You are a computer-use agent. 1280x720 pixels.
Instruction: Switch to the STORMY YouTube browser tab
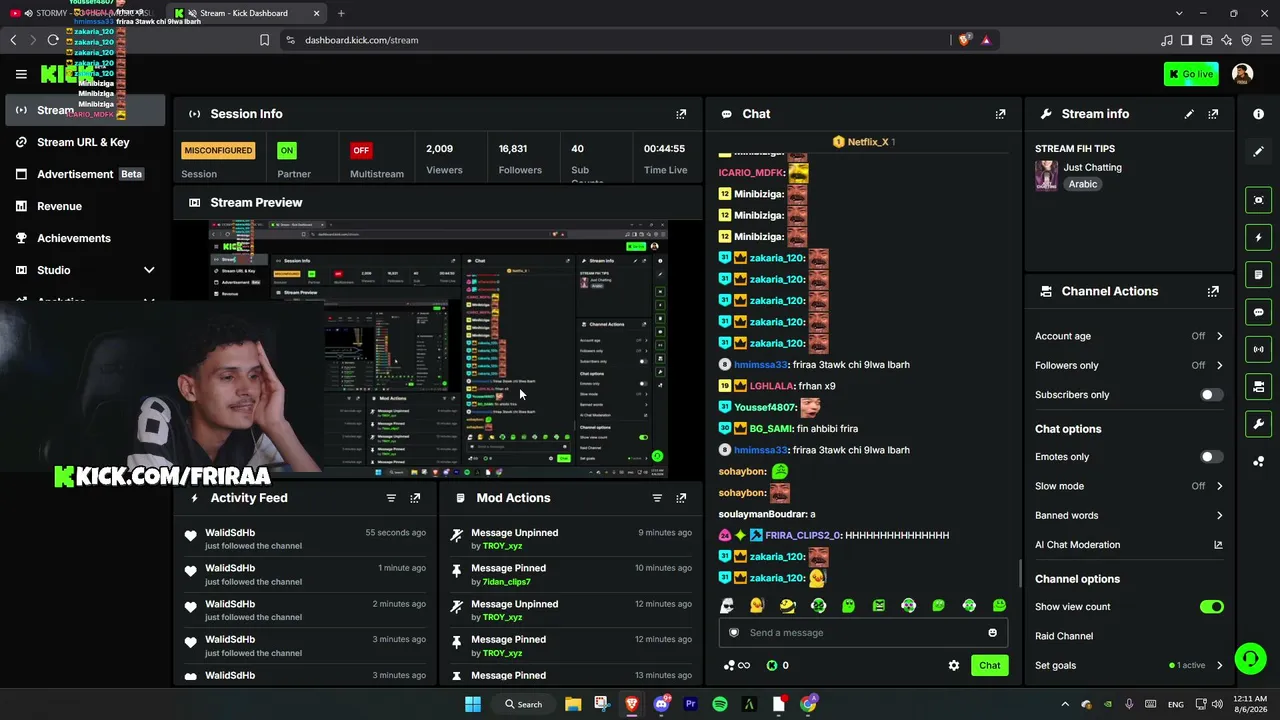[80, 13]
